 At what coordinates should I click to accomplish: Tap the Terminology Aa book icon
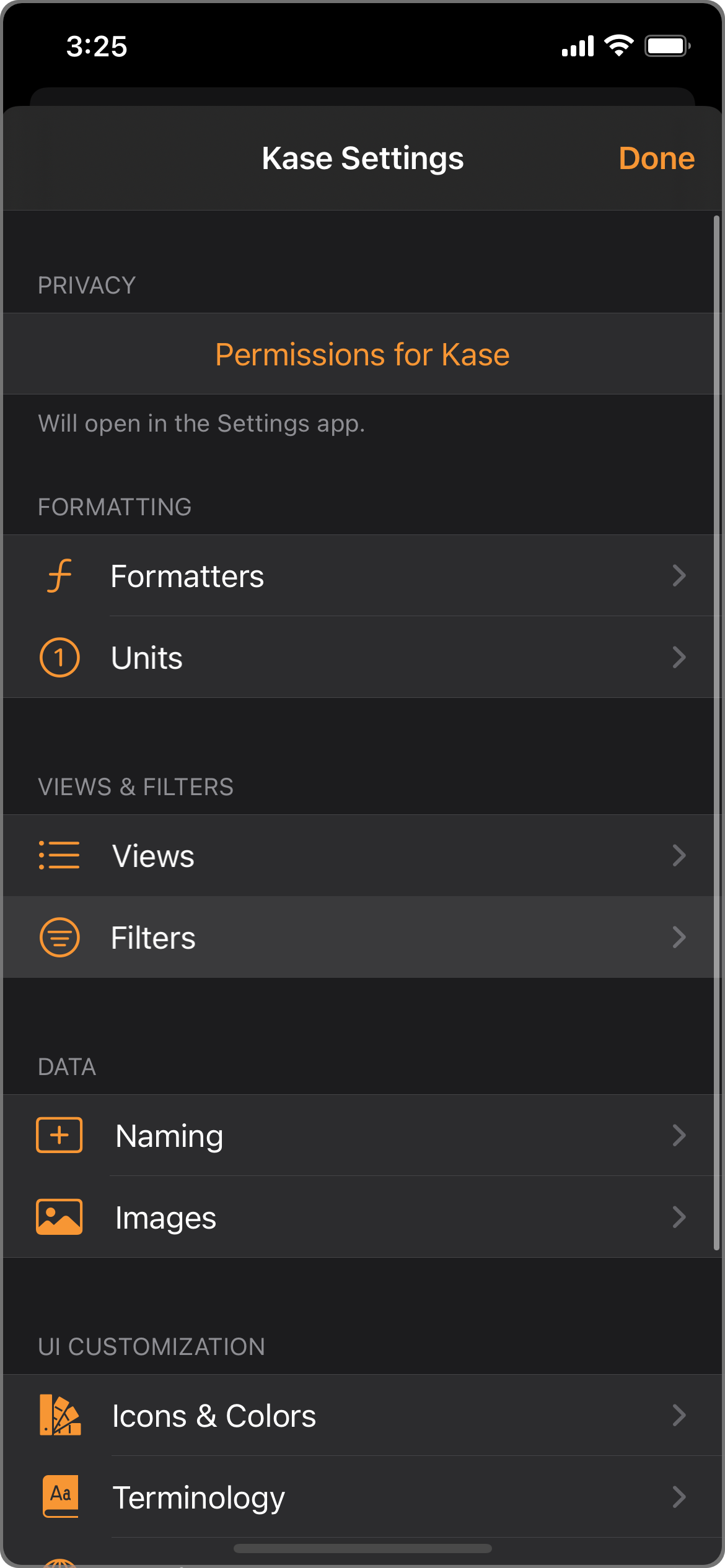point(61,1497)
